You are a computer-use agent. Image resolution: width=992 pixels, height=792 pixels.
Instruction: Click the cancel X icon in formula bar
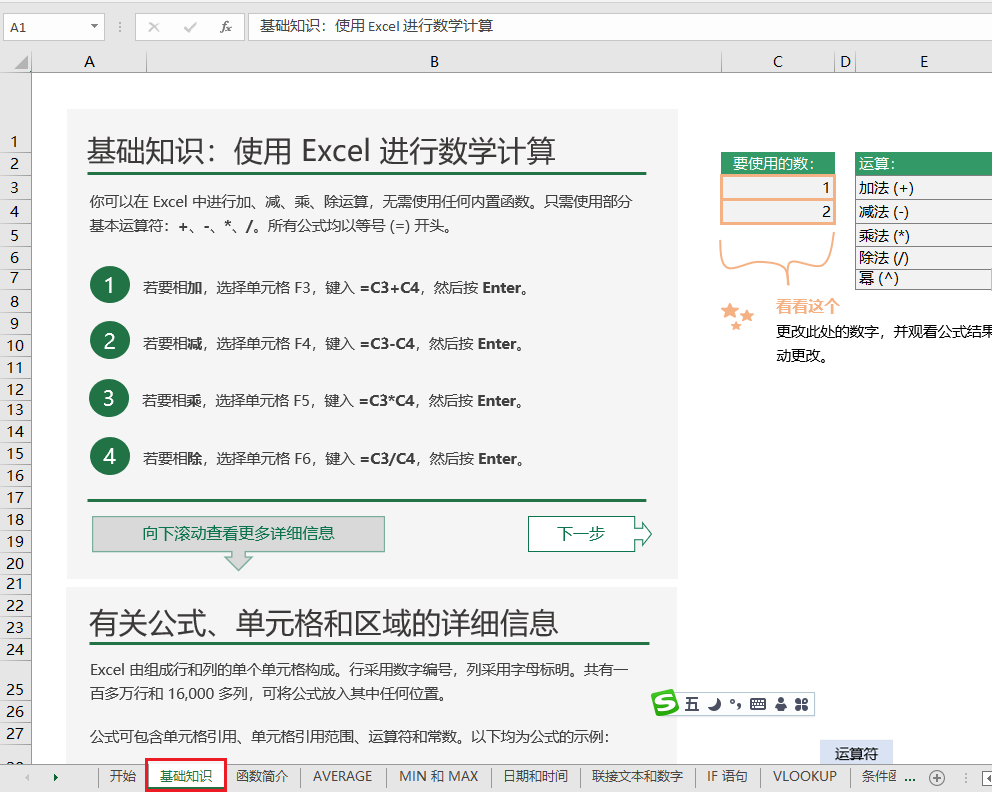coord(153,27)
